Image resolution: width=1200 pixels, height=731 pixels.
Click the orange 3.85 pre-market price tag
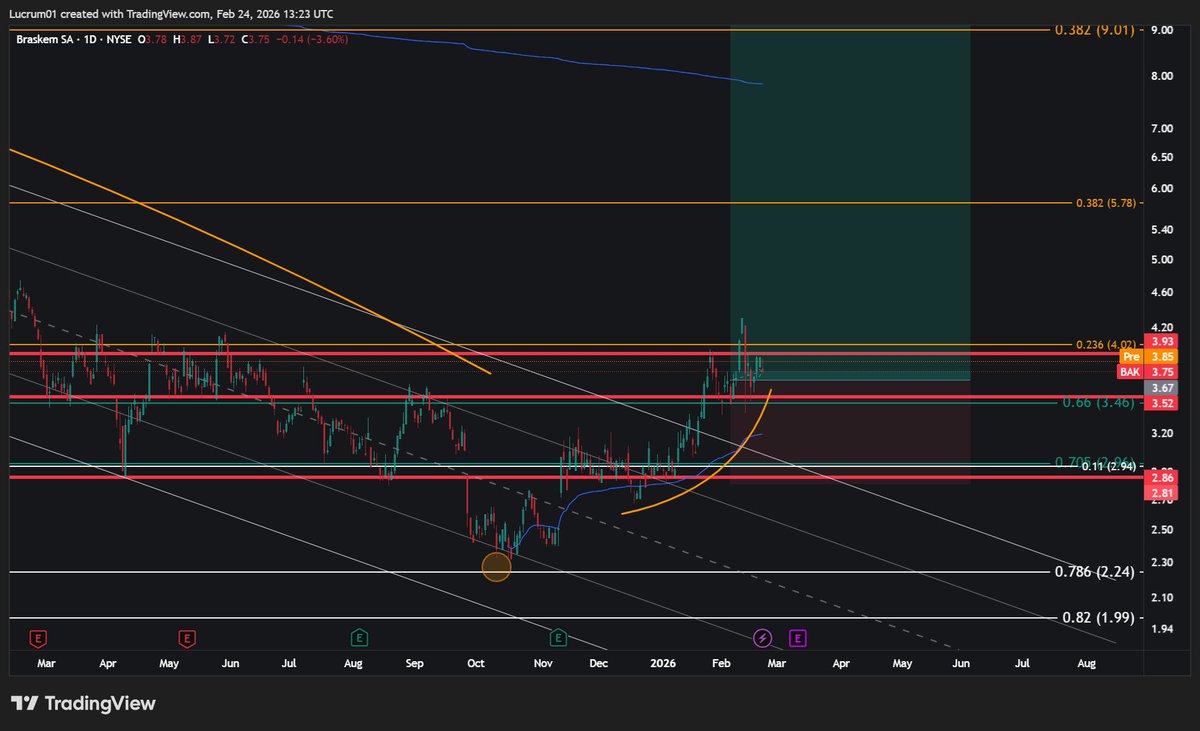click(x=1163, y=356)
